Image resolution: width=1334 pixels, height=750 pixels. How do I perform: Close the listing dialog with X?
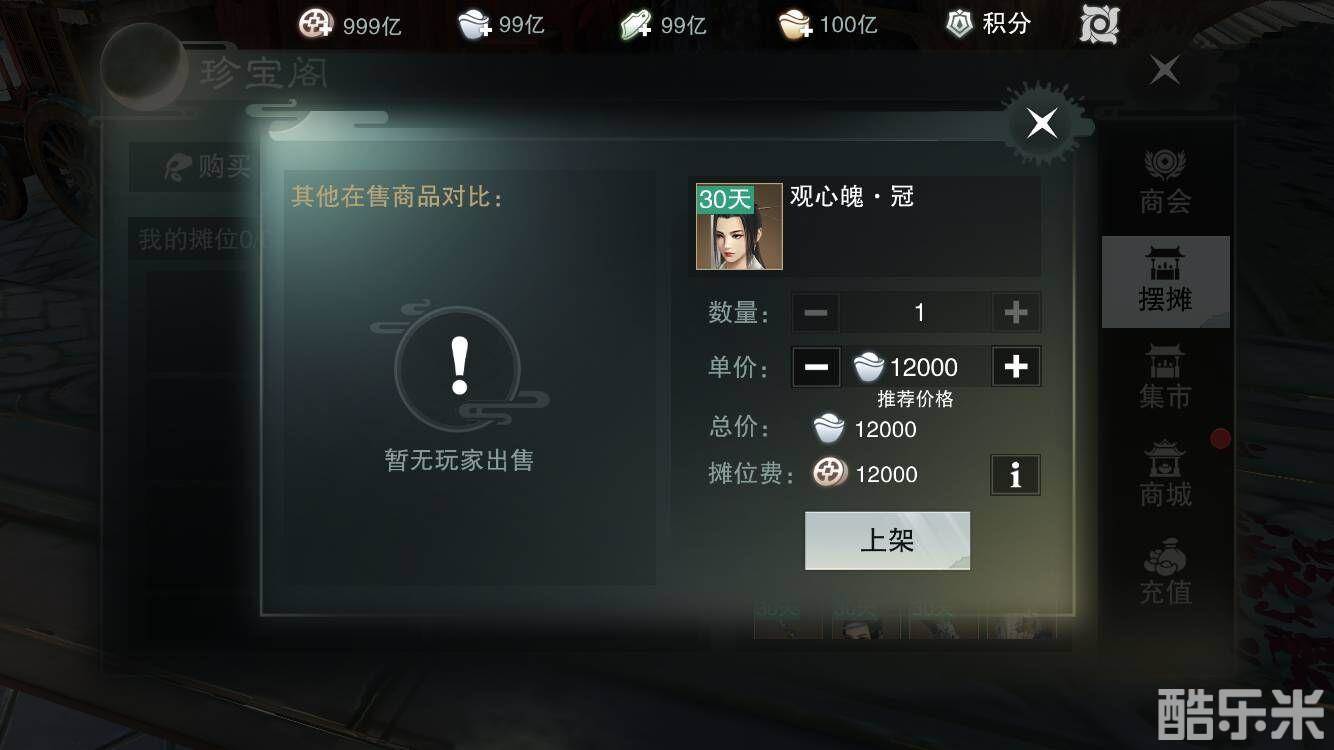1042,123
